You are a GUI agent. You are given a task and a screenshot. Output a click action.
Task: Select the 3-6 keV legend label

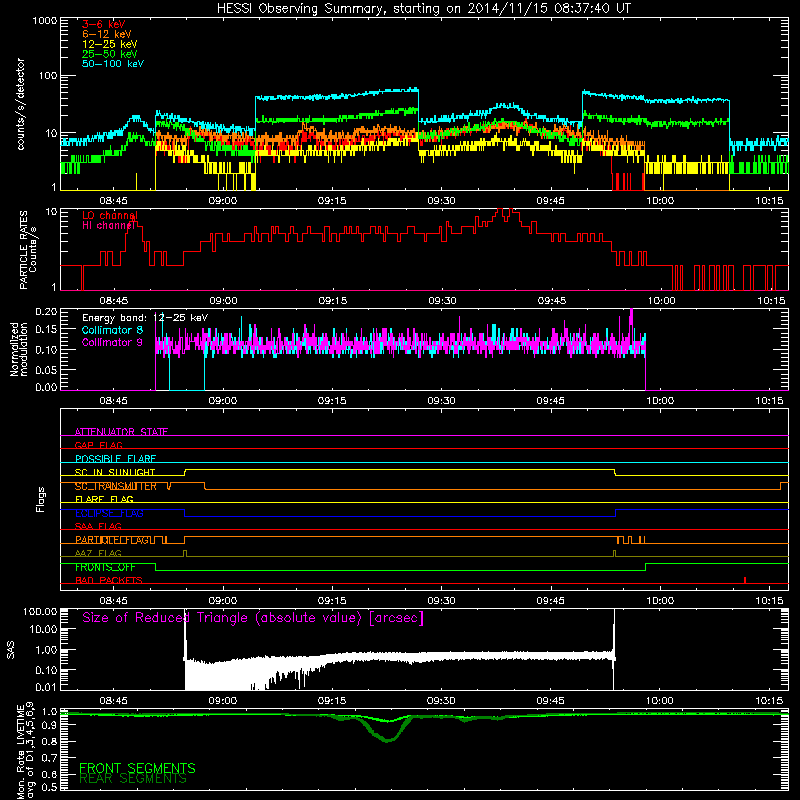click(x=104, y=24)
